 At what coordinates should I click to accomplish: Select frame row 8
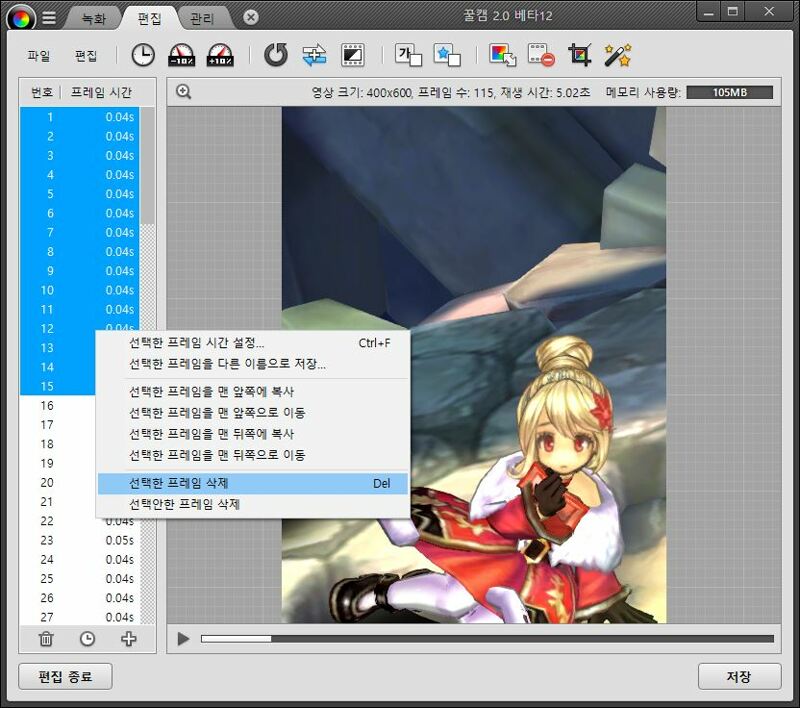[x=80, y=251]
